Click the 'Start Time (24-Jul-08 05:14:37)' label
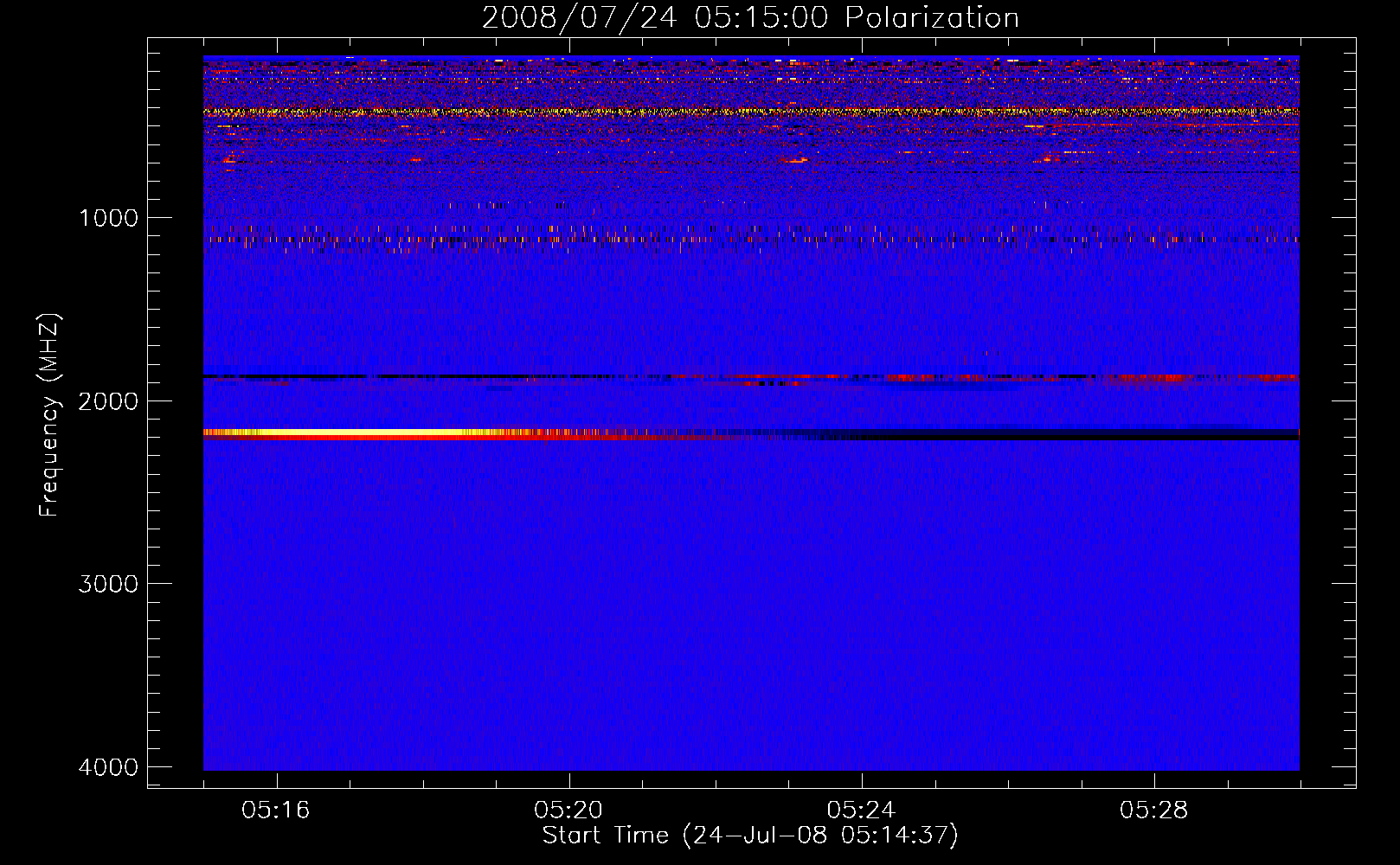The width and height of the screenshot is (1400, 865). (750, 836)
